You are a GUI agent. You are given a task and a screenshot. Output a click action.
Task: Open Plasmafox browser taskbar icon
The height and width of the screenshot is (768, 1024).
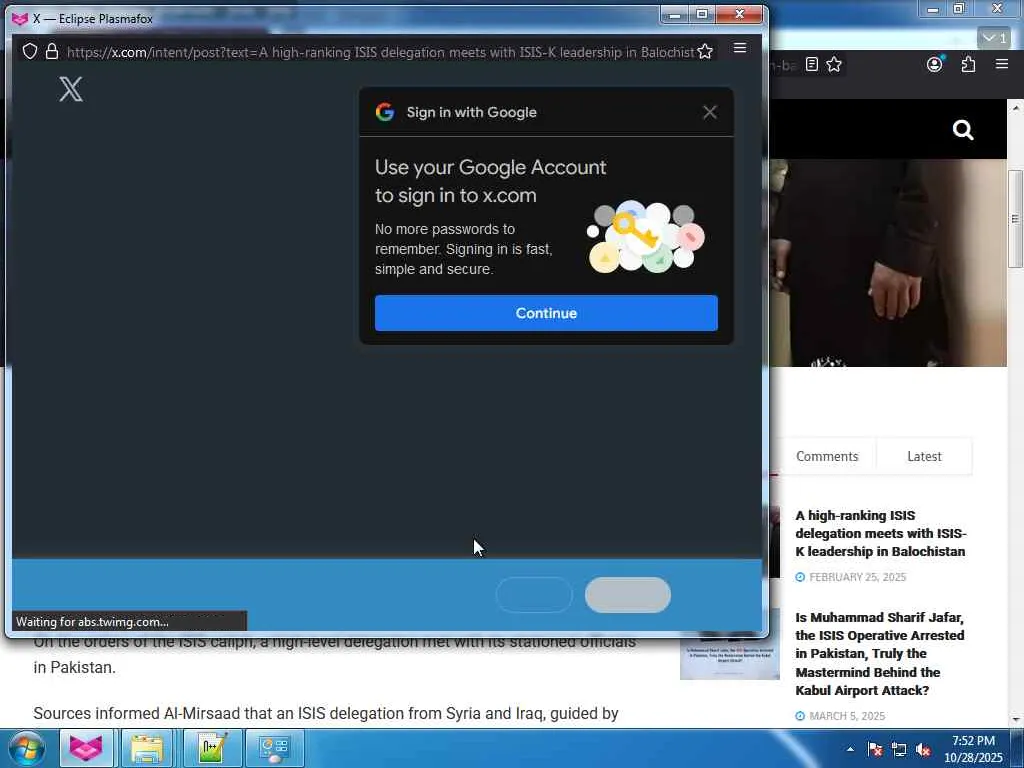[86, 748]
